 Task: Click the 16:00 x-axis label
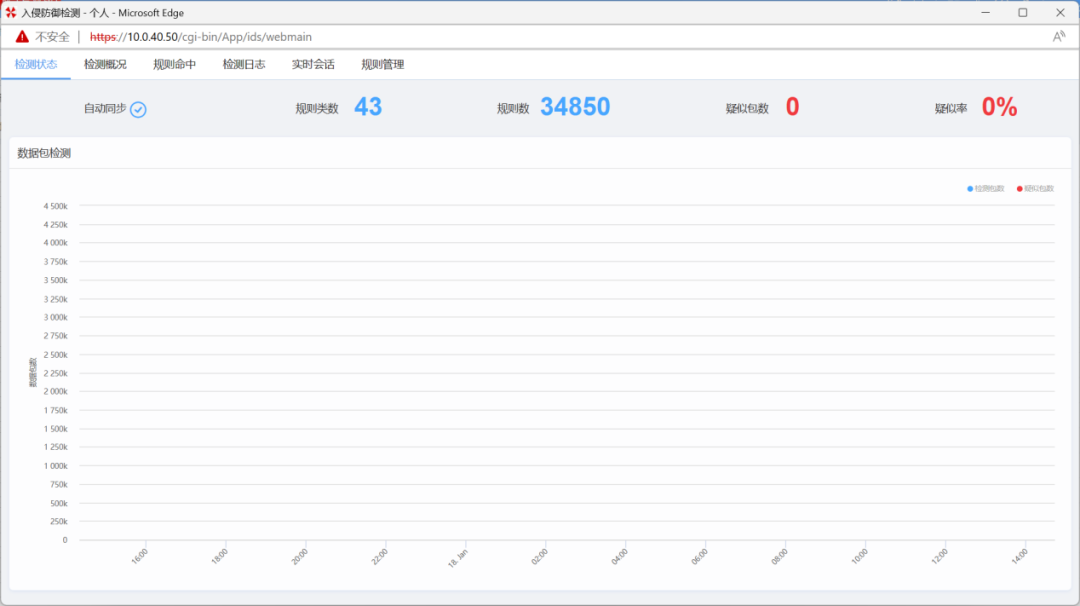(139, 556)
